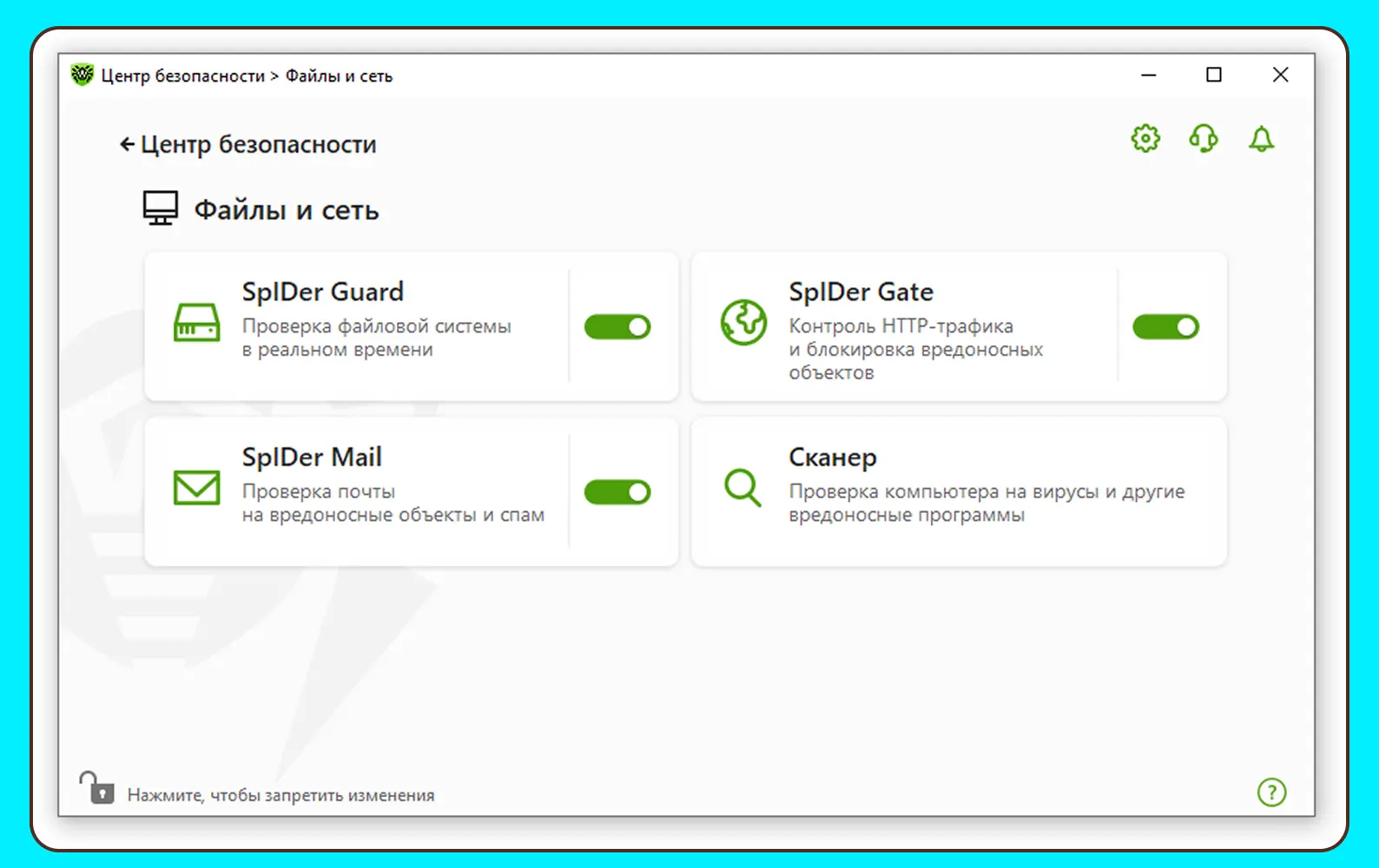This screenshot has height=868, width=1379.
Task: Turn off the SpIDer Gate switch
Action: (1165, 327)
